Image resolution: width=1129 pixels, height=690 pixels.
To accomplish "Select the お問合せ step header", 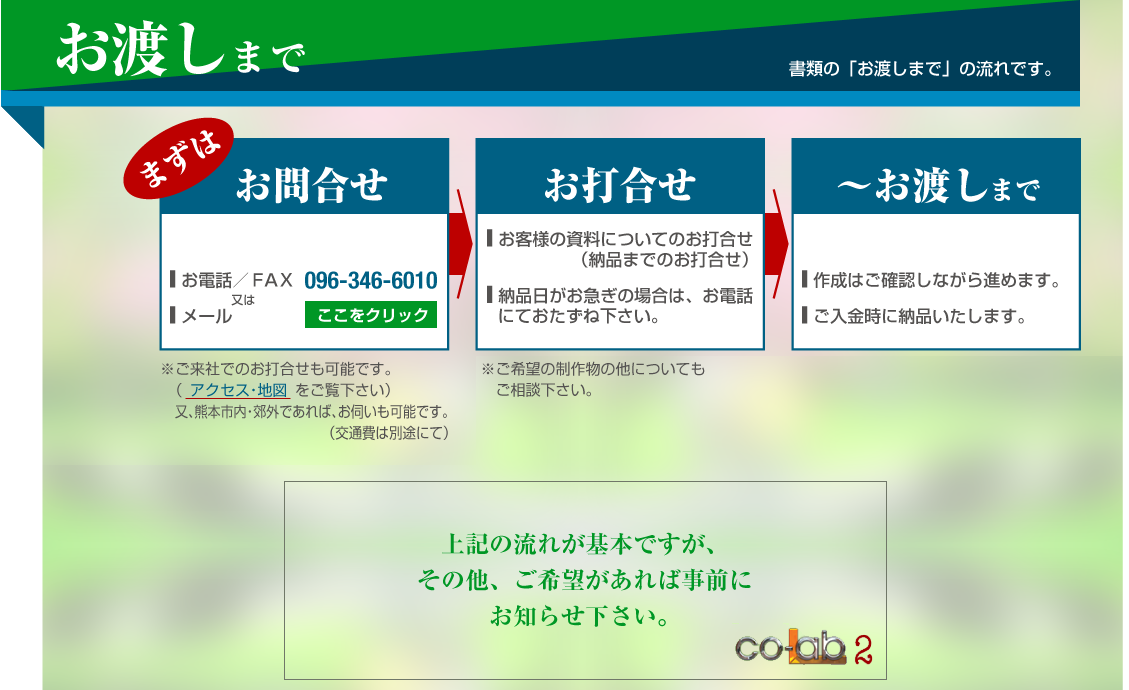I will click(x=311, y=185).
